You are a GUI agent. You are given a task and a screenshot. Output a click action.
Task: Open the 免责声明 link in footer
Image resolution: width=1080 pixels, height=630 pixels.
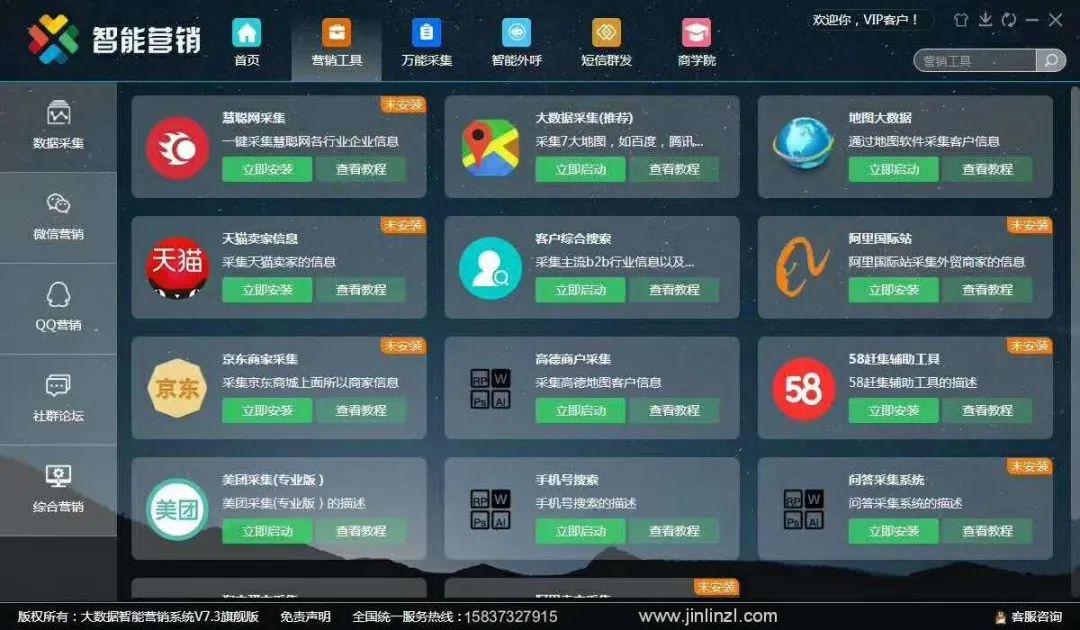305,617
